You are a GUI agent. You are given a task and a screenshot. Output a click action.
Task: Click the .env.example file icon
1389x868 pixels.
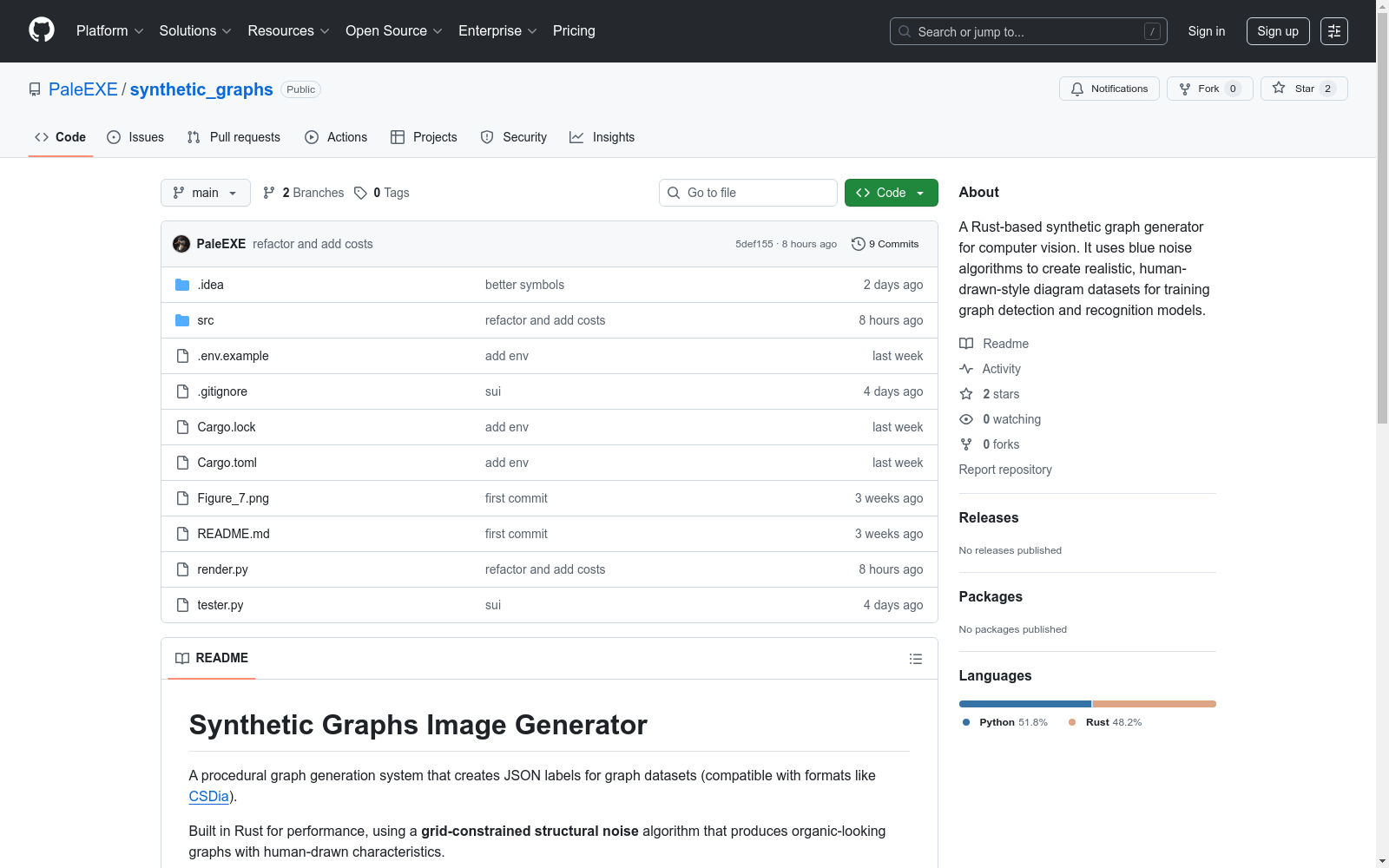point(182,356)
